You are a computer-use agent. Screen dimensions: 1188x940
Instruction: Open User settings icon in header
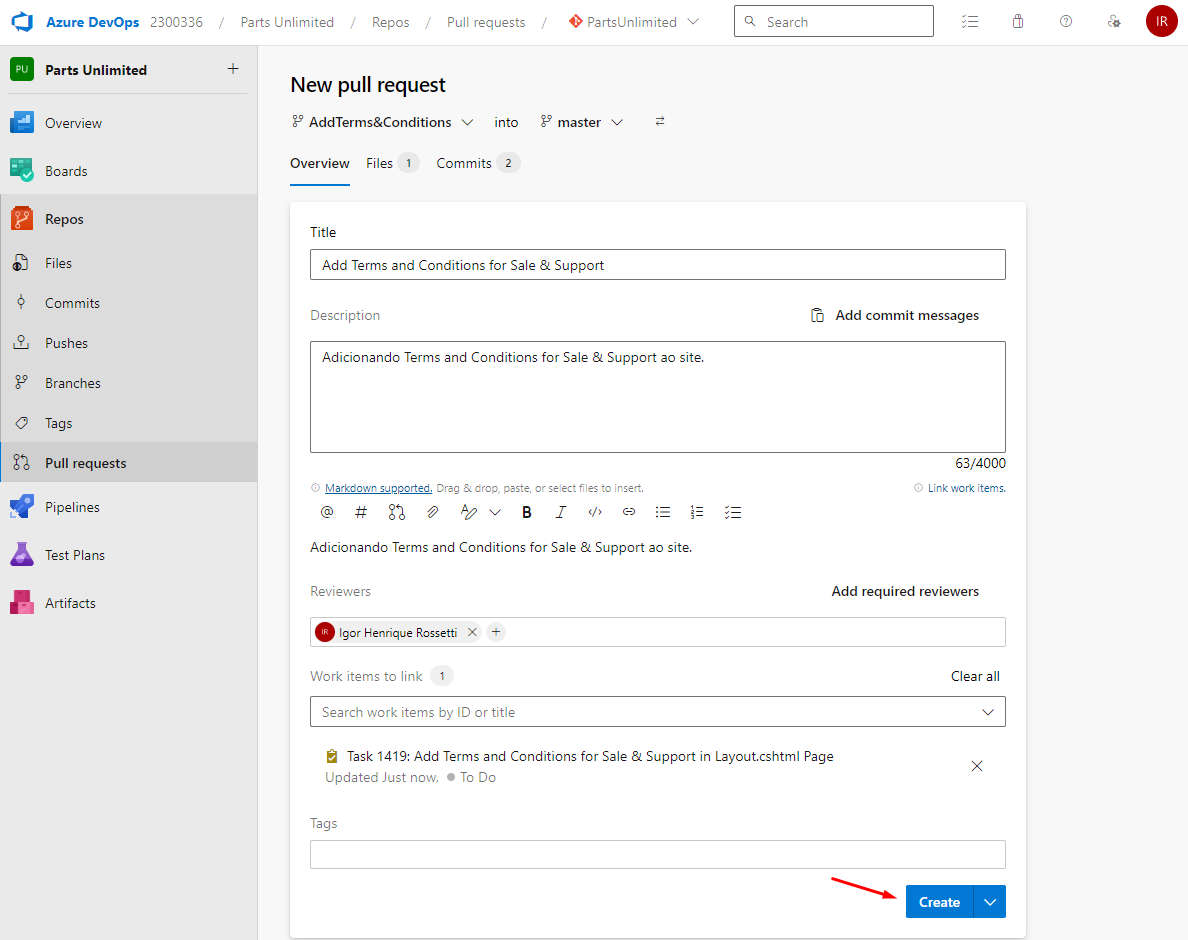pyautogui.click(x=1114, y=22)
